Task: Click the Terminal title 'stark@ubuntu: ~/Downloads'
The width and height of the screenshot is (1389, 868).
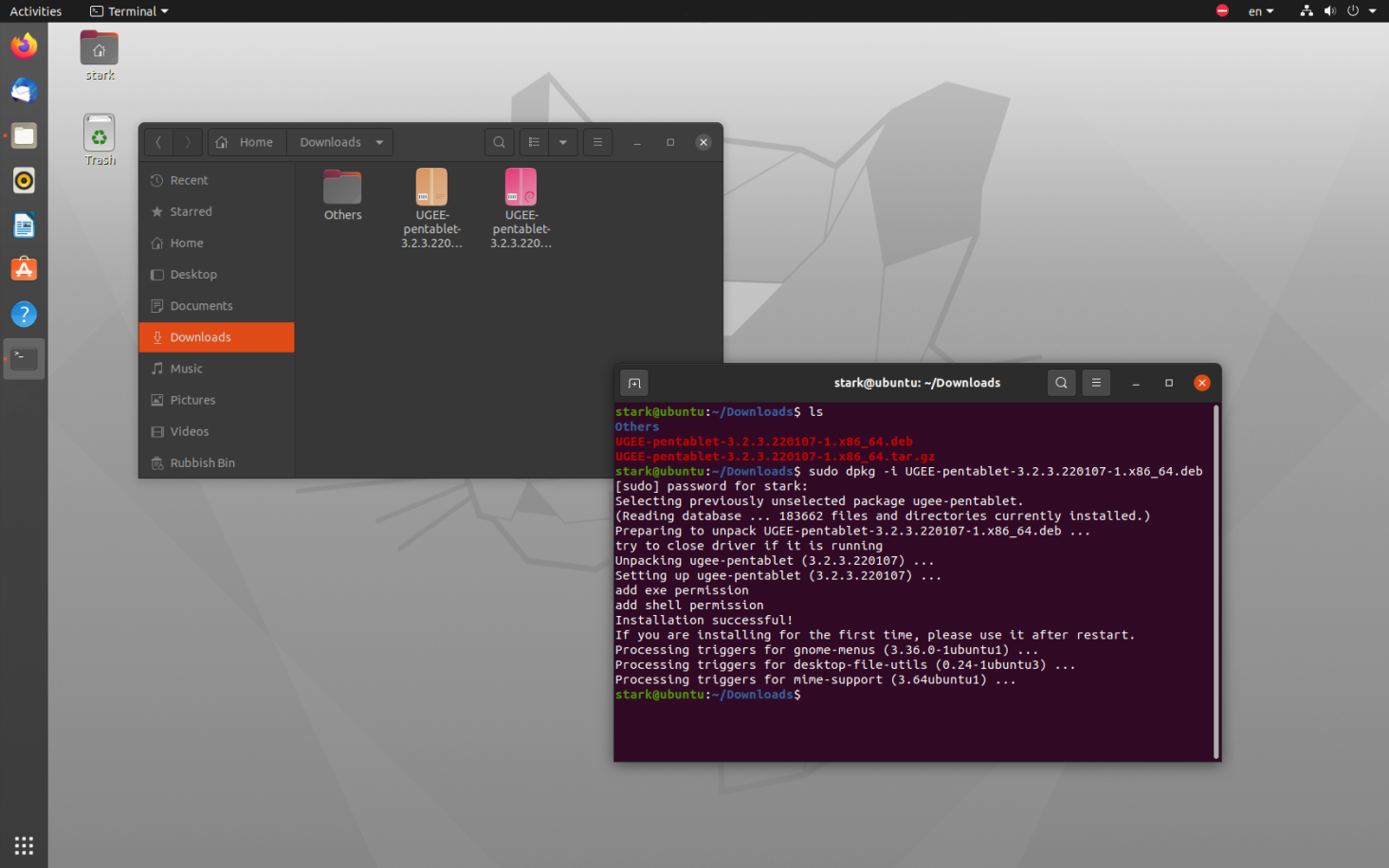Action: point(917,383)
